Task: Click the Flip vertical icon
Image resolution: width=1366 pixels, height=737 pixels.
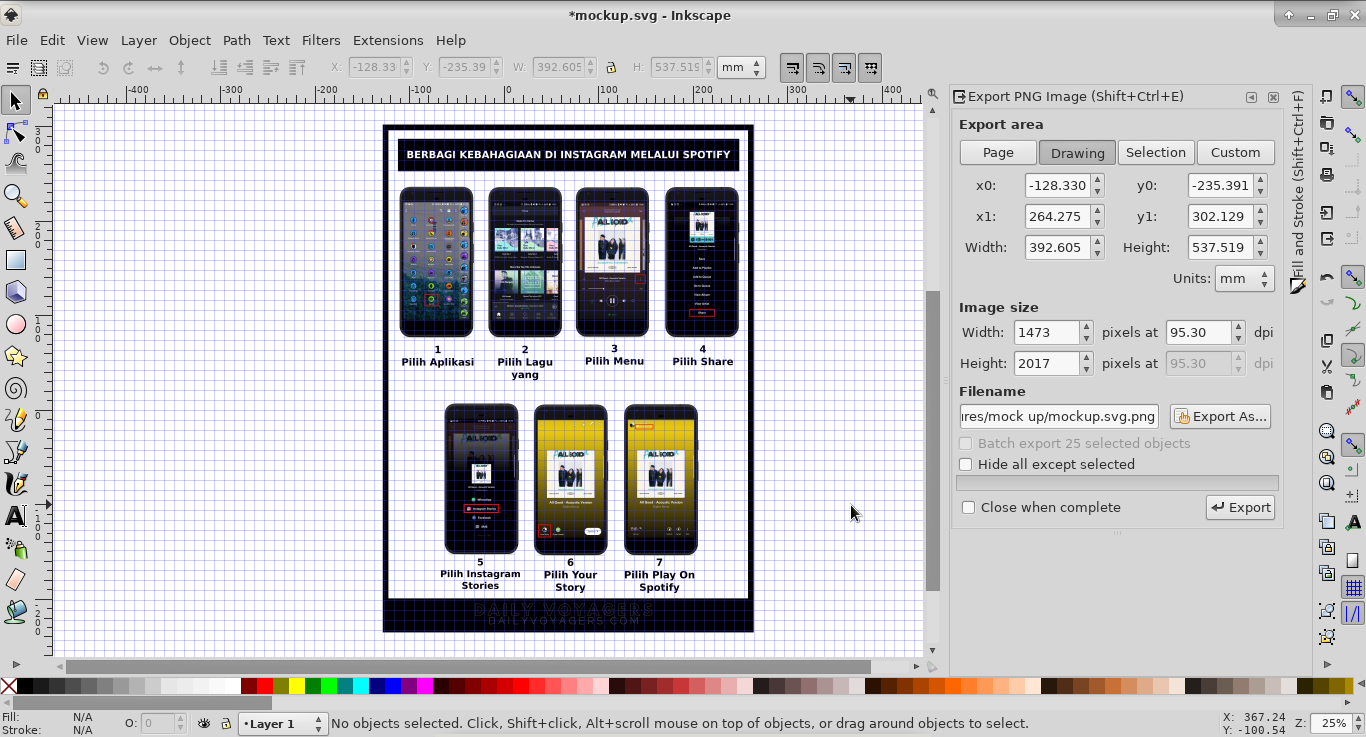Action: [x=181, y=68]
